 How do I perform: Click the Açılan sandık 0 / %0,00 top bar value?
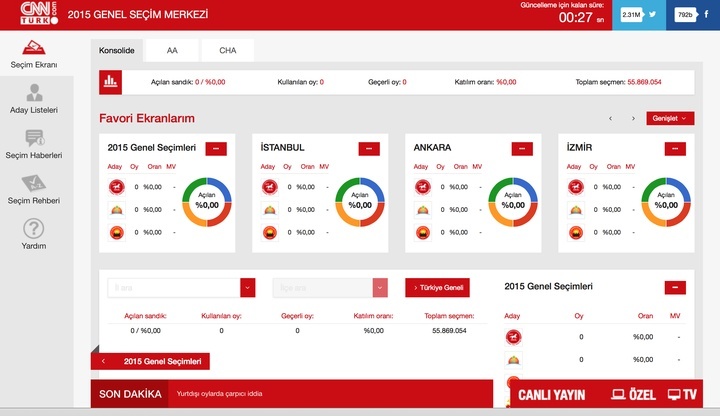click(210, 82)
